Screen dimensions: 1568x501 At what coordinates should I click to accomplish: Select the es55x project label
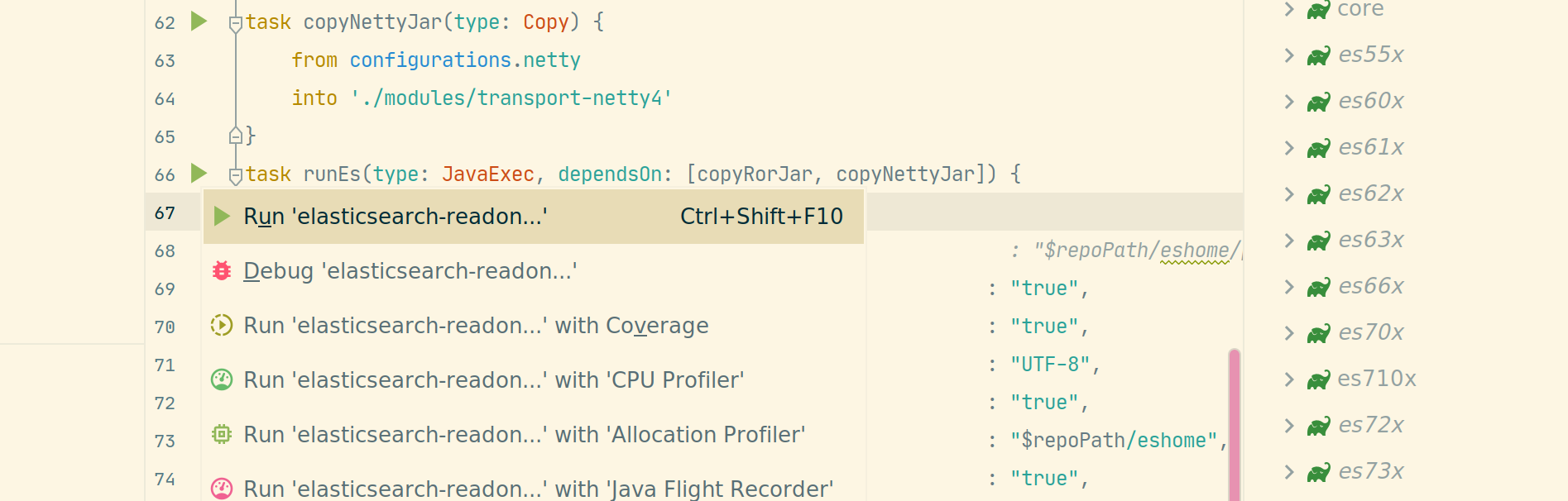1371,55
